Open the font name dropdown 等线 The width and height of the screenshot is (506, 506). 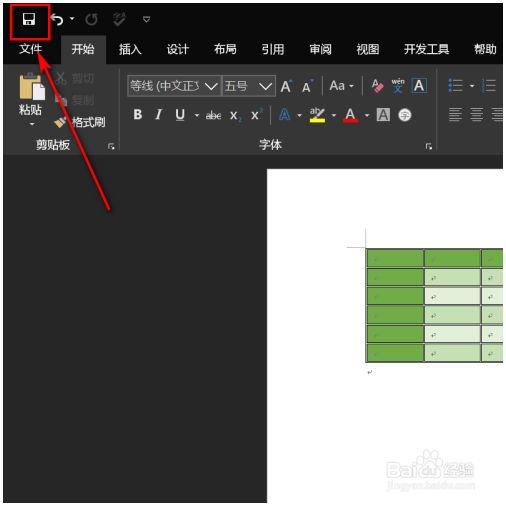(x=174, y=86)
